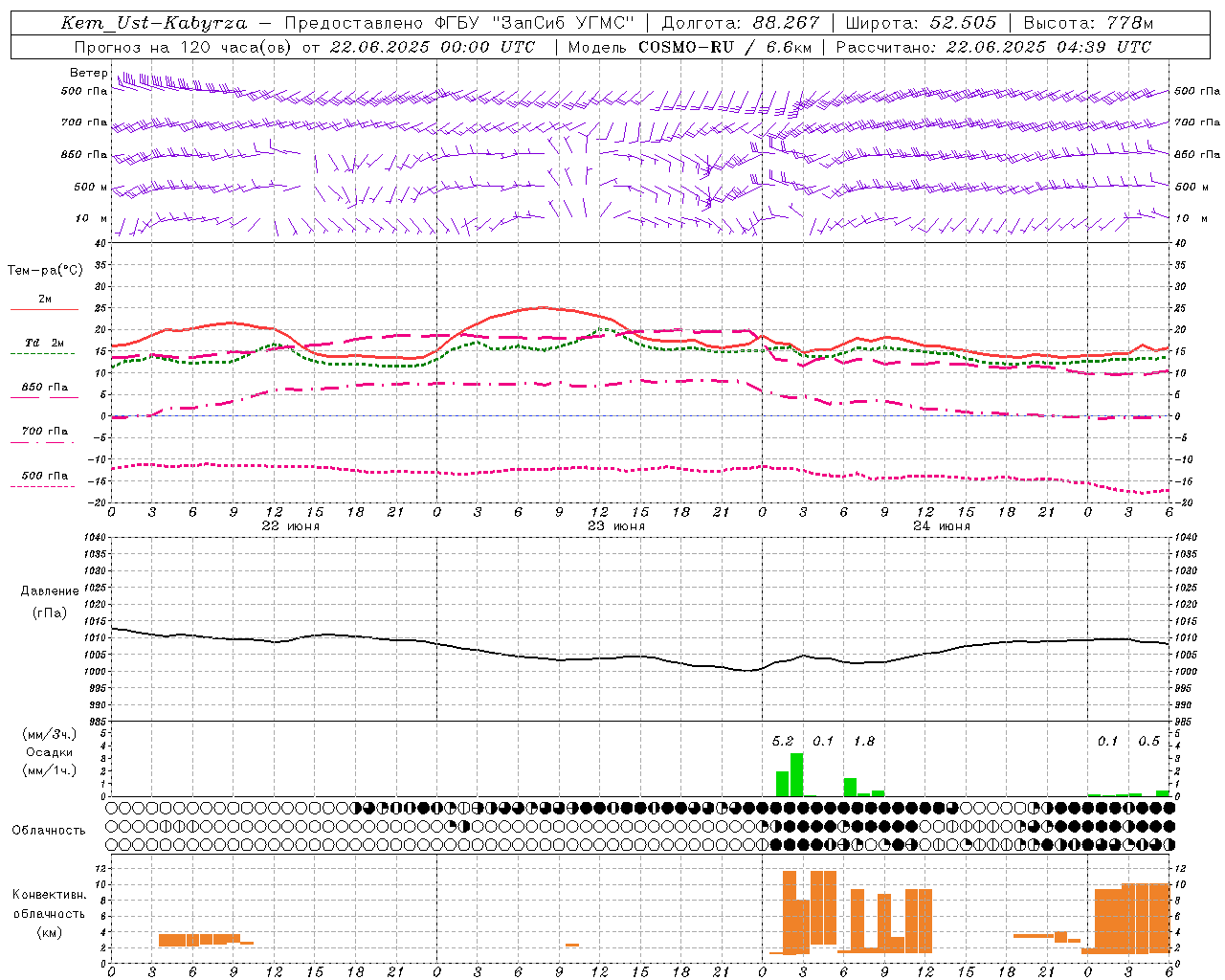1225x980 pixels.
Task: Click the 700 гПа temperature legend label
Action: (x=45, y=432)
